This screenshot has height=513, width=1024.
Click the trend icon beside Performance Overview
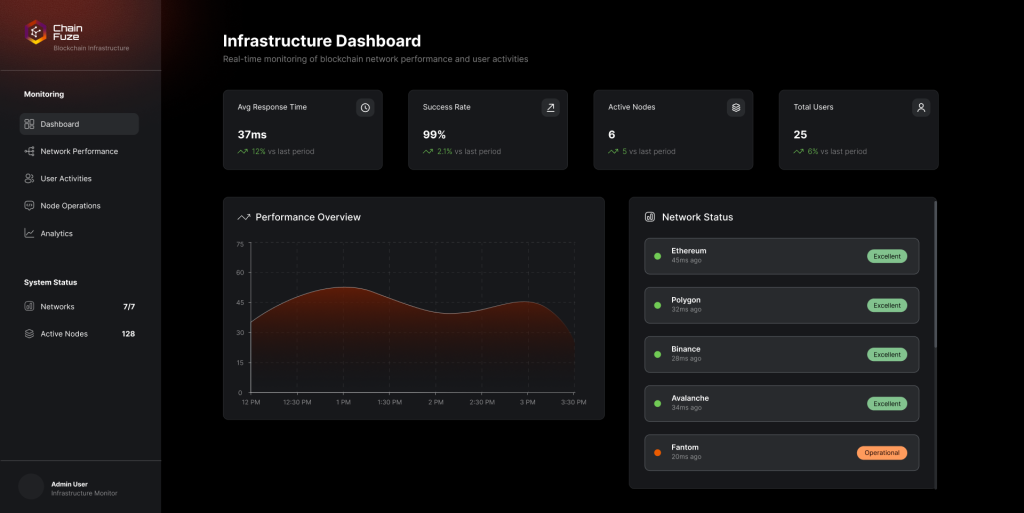pos(243,217)
